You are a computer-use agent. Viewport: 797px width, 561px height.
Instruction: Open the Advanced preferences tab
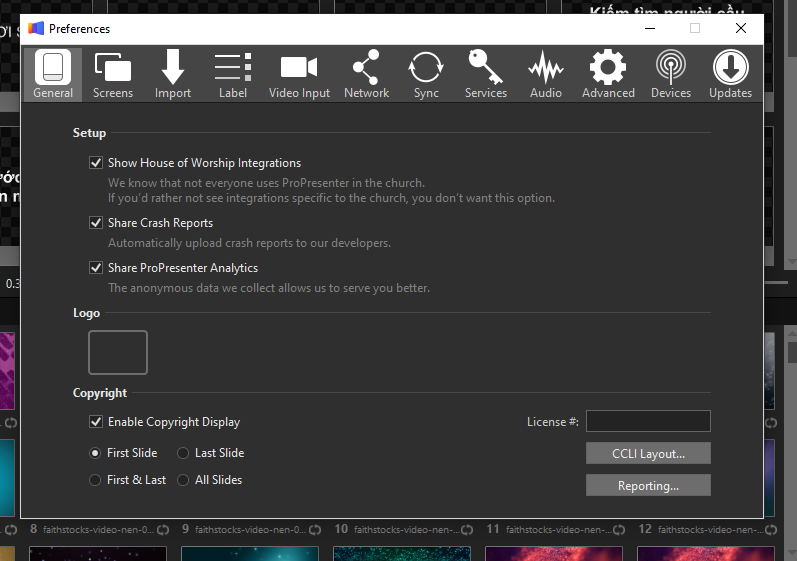(x=608, y=74)
